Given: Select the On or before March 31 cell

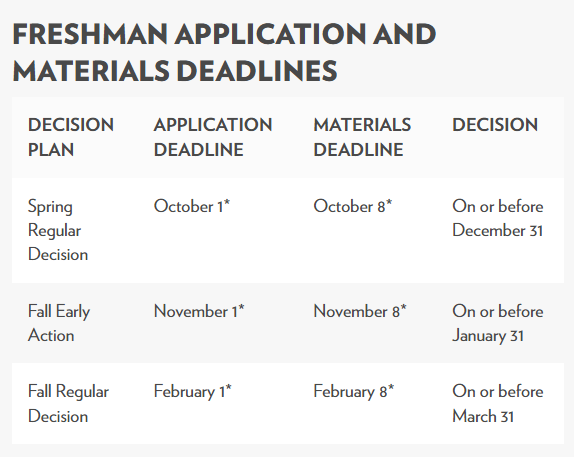Looking at the screenshot, I should 497,404.
